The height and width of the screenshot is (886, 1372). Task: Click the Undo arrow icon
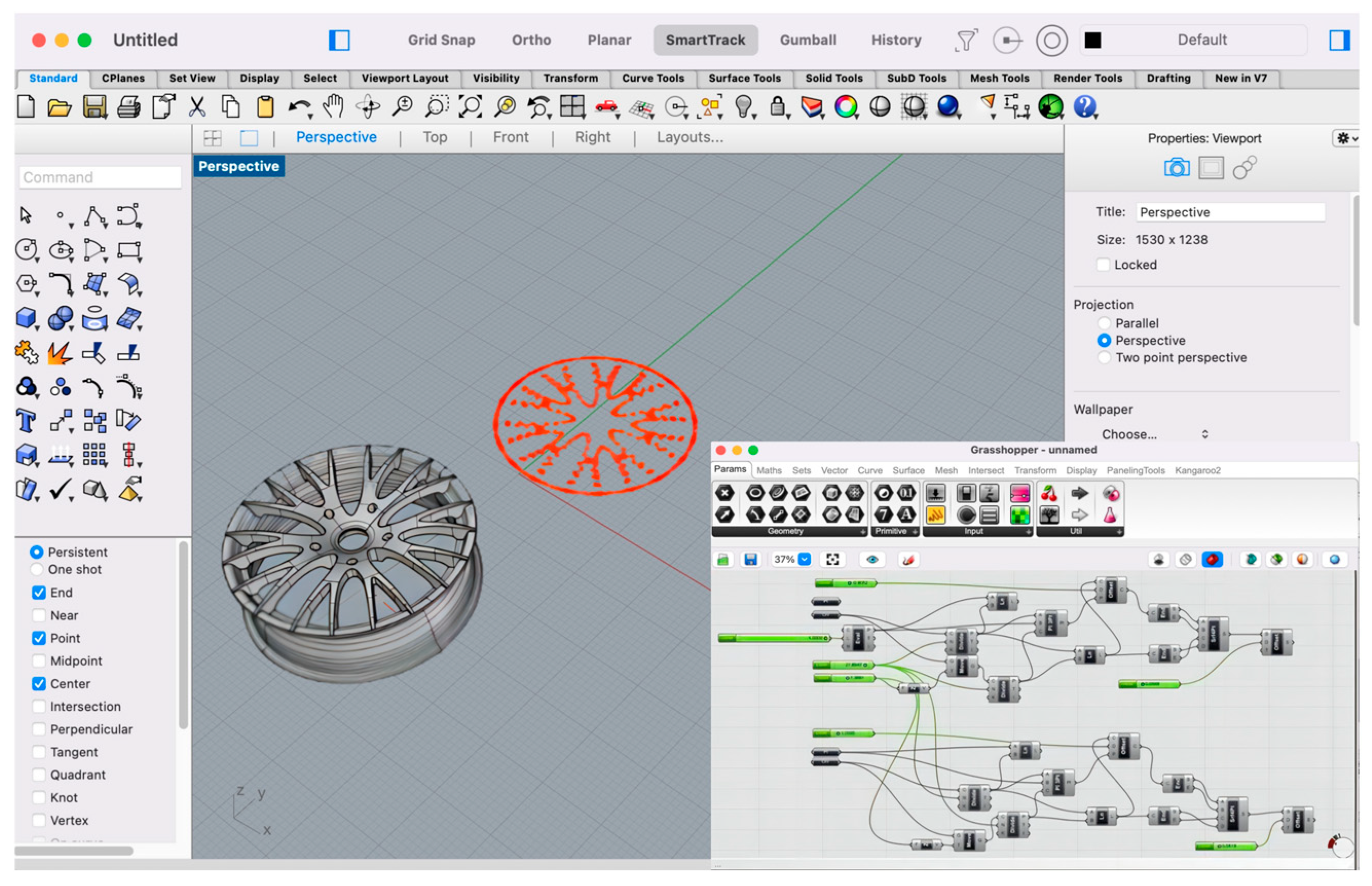299,107
